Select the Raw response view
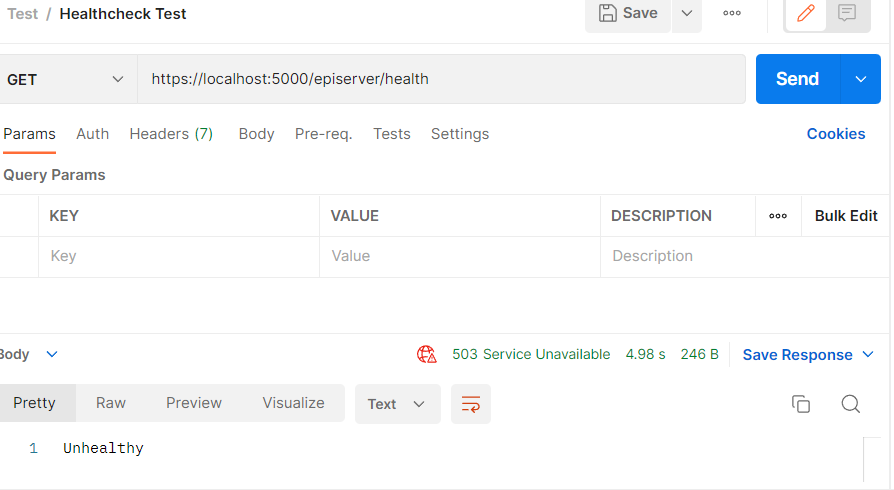Image resolution: width=894 pixels, height=490 pixels. coord(111,403)
